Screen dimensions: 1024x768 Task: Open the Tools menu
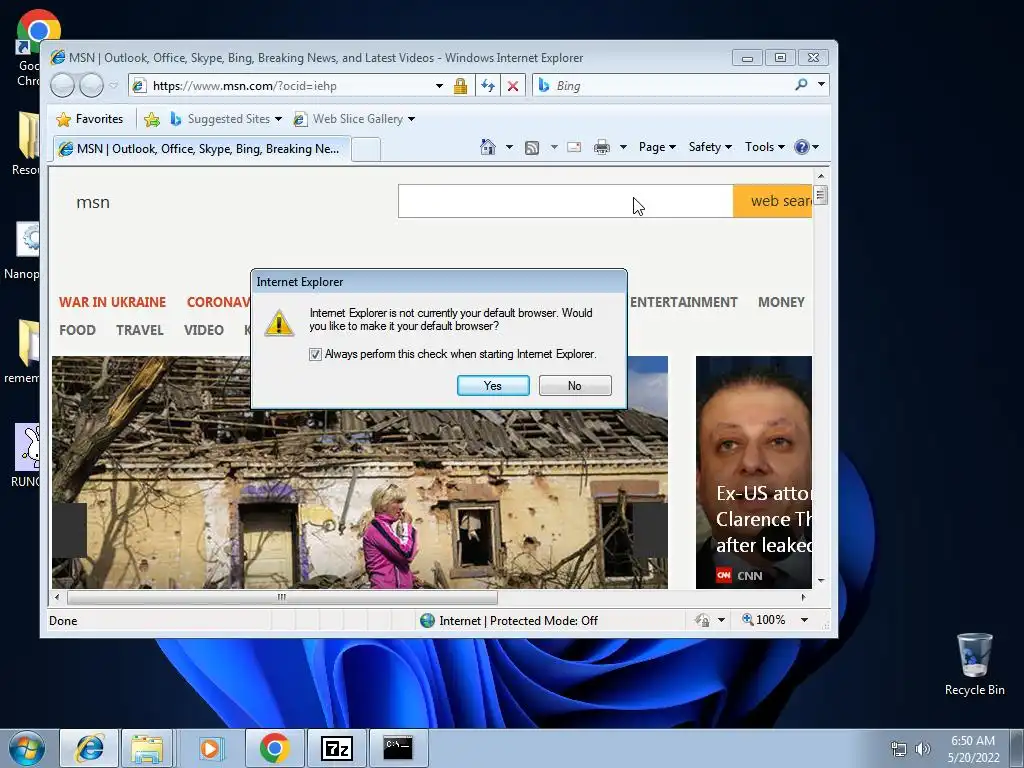pos(765,147)
